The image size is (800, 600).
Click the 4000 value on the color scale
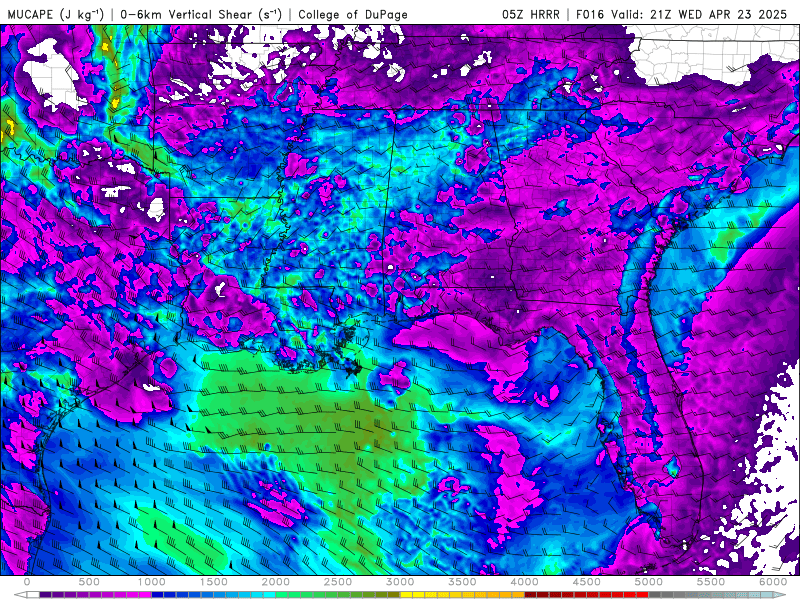pyautogui.click(x=525, y=582)
